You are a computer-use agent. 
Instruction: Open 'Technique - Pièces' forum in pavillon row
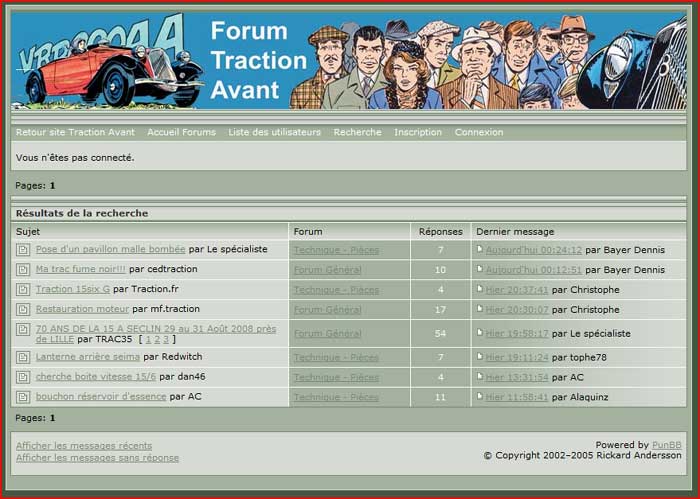336,250
